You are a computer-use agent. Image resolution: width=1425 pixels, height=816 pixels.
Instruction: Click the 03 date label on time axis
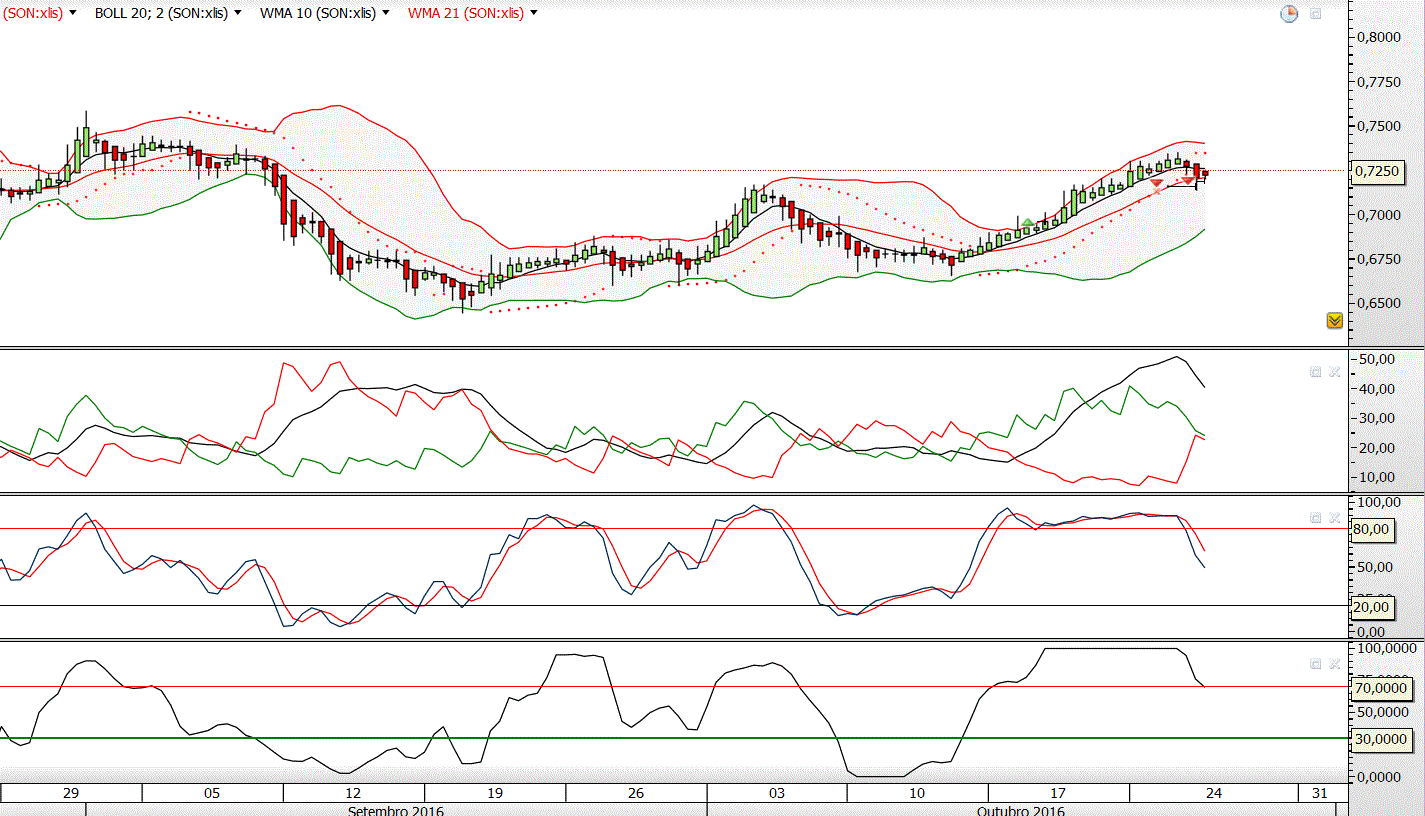tap(777, 793)
